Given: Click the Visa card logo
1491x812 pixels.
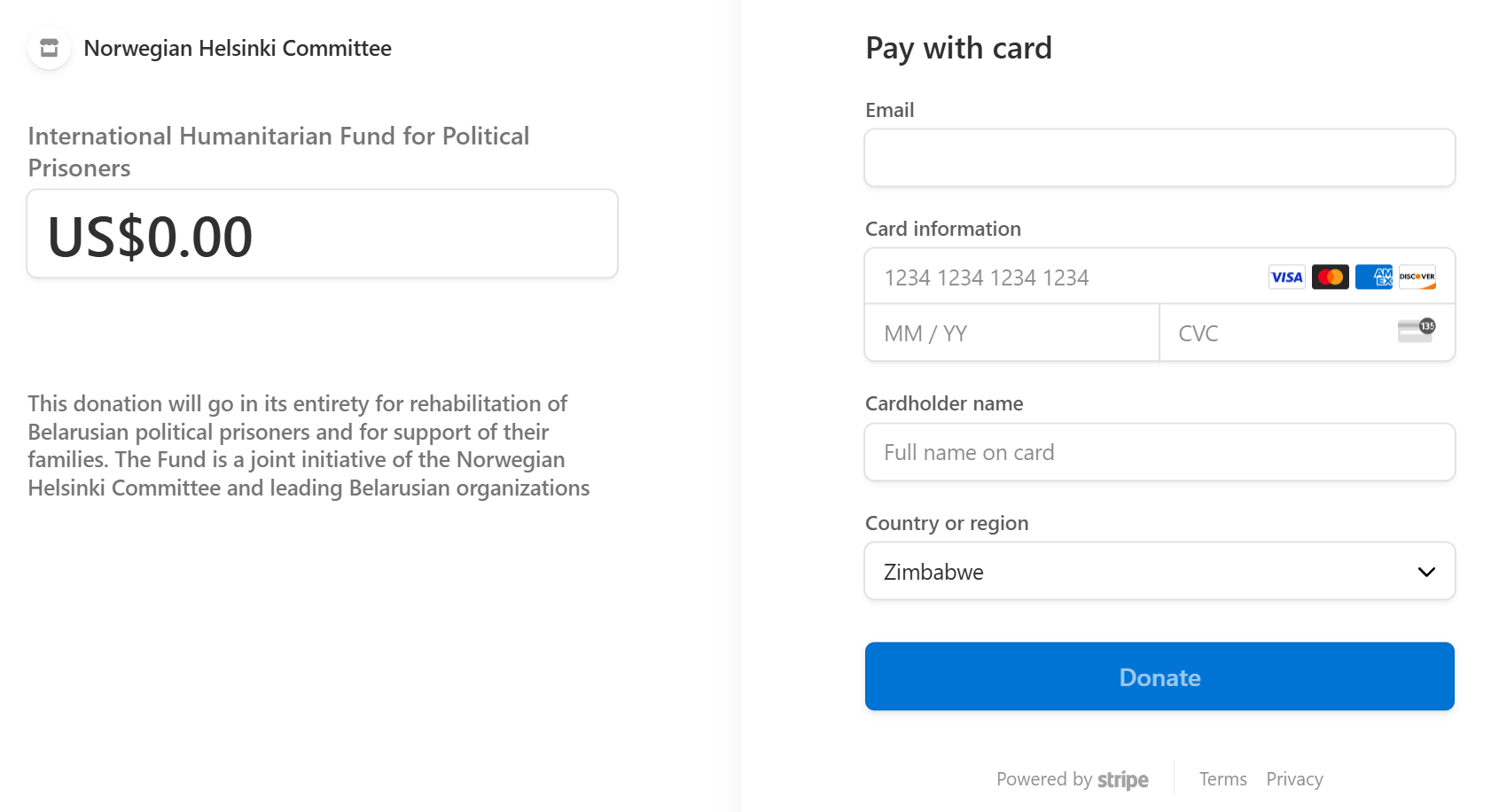Looking at the screenshot, I should [x=1286, y=277].
